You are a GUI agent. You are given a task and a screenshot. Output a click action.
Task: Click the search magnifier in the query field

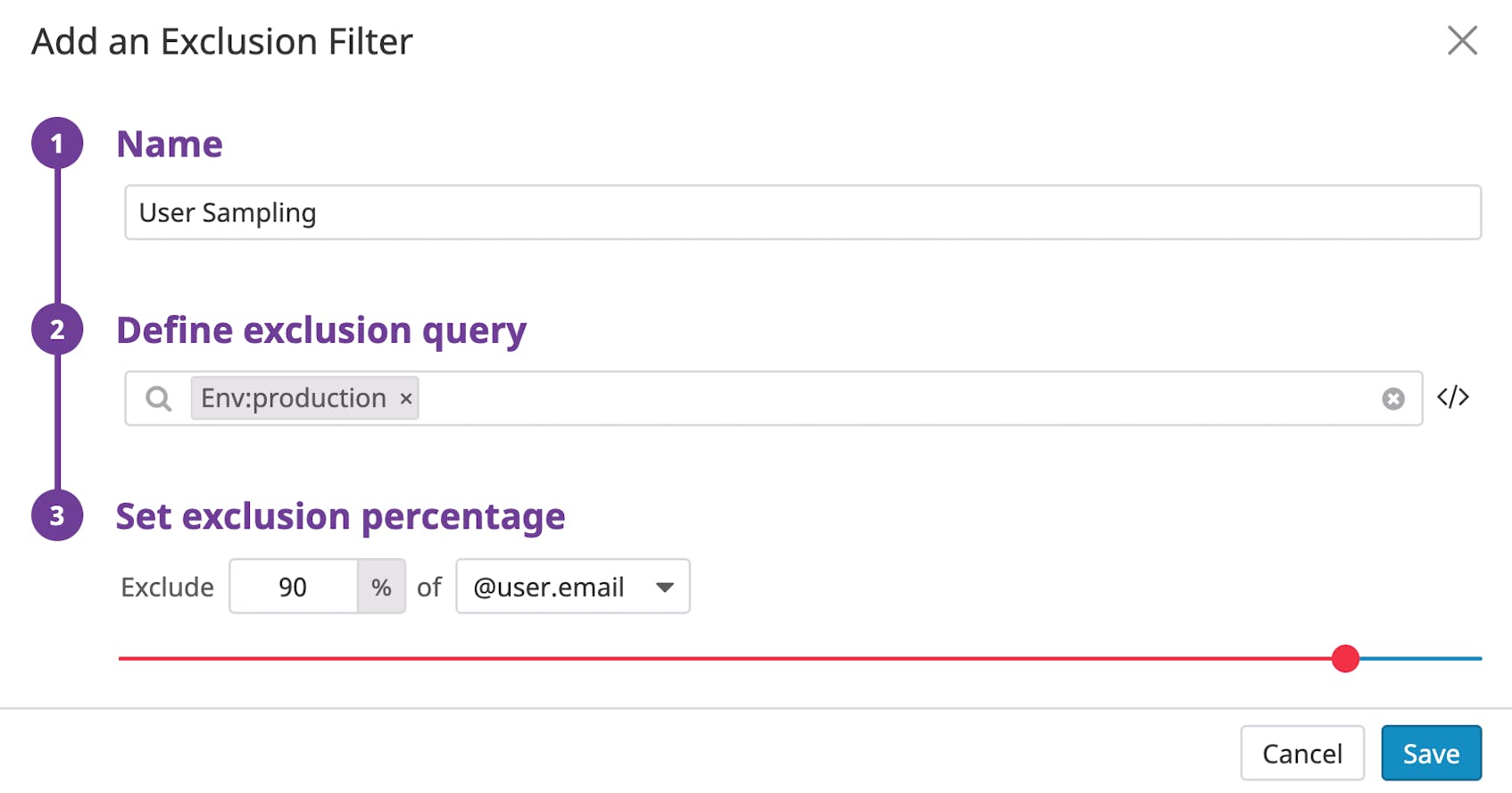158,398
